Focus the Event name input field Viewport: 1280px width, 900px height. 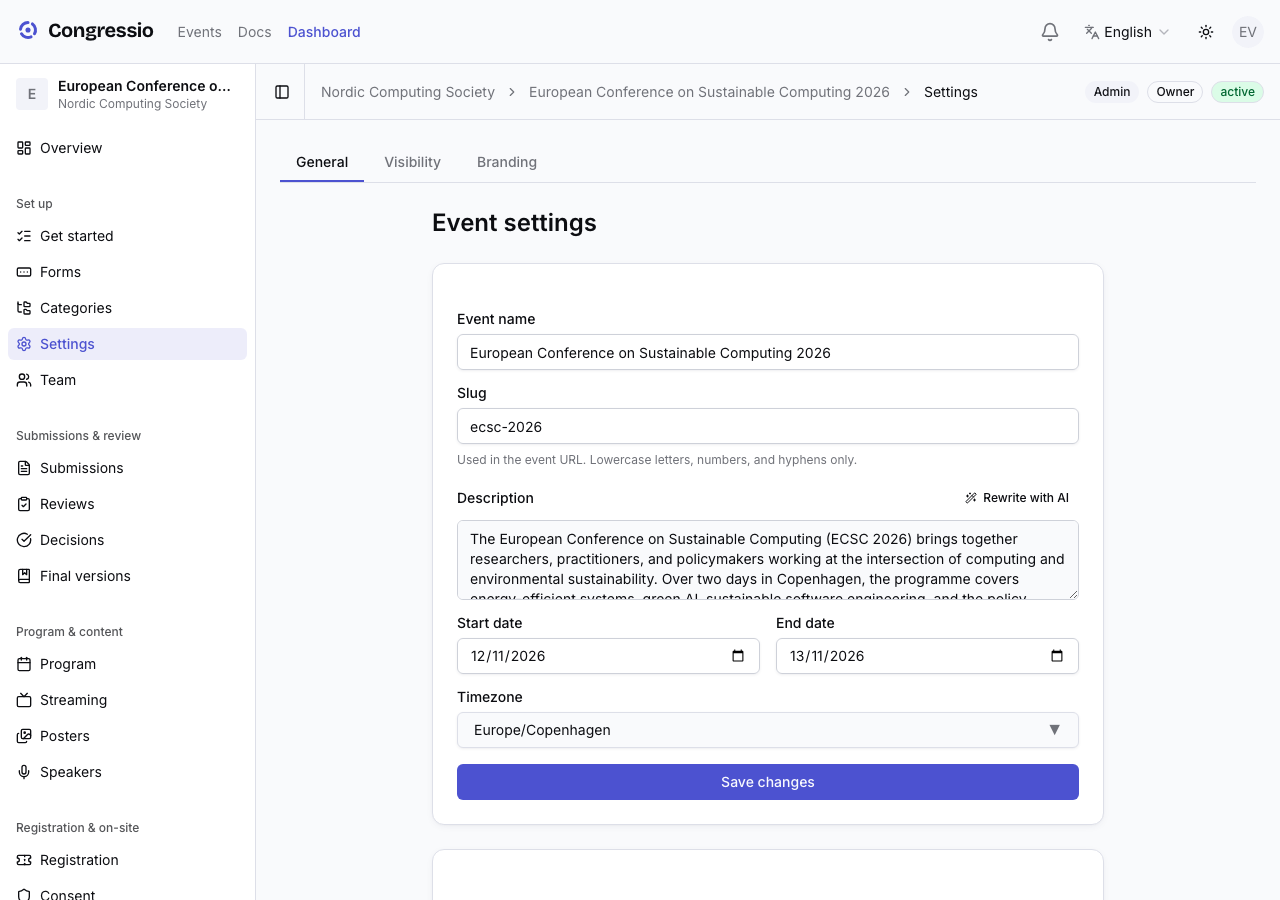point(768,352)
